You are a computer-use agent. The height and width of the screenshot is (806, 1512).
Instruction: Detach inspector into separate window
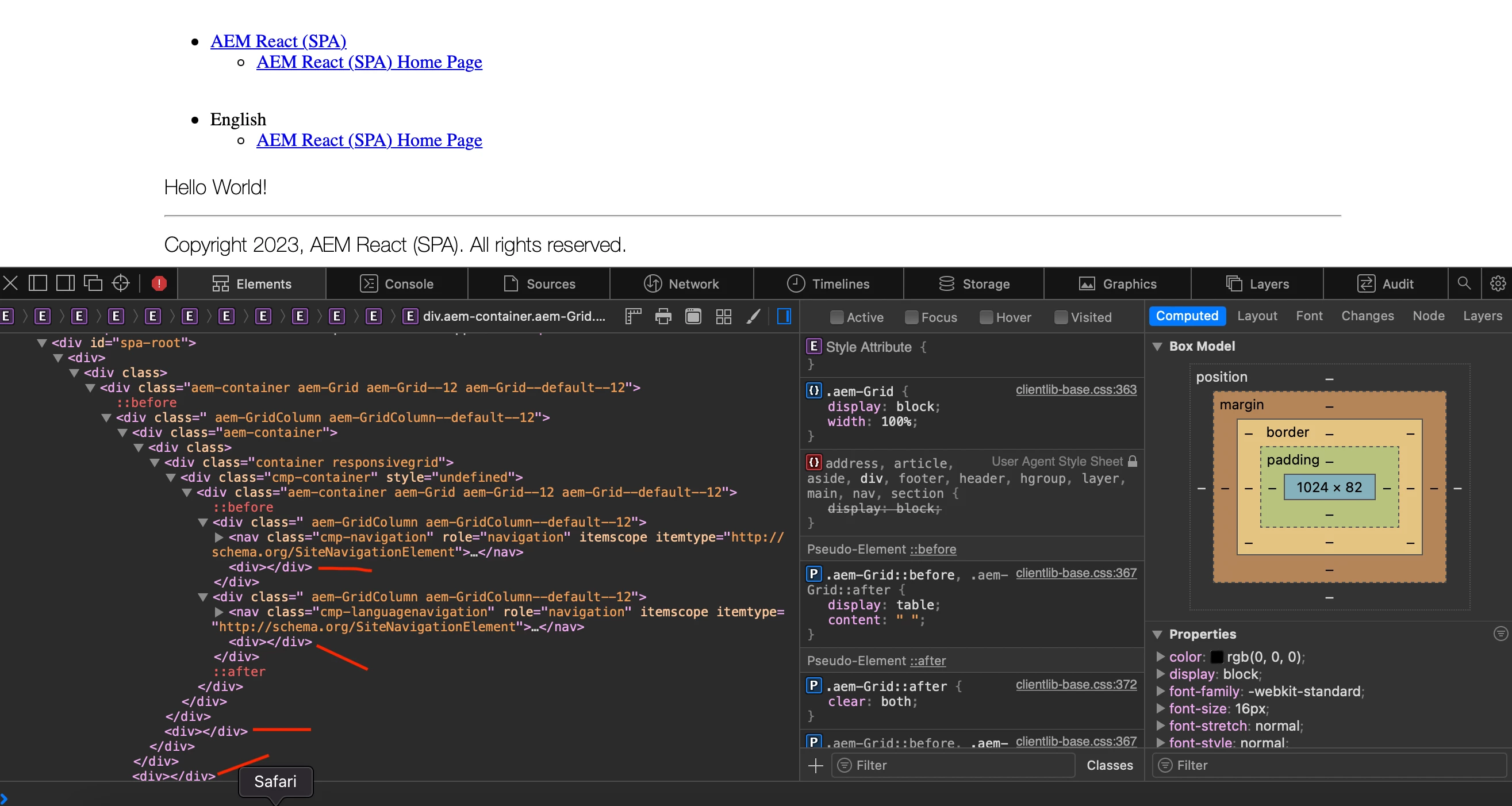pos(93,283)
